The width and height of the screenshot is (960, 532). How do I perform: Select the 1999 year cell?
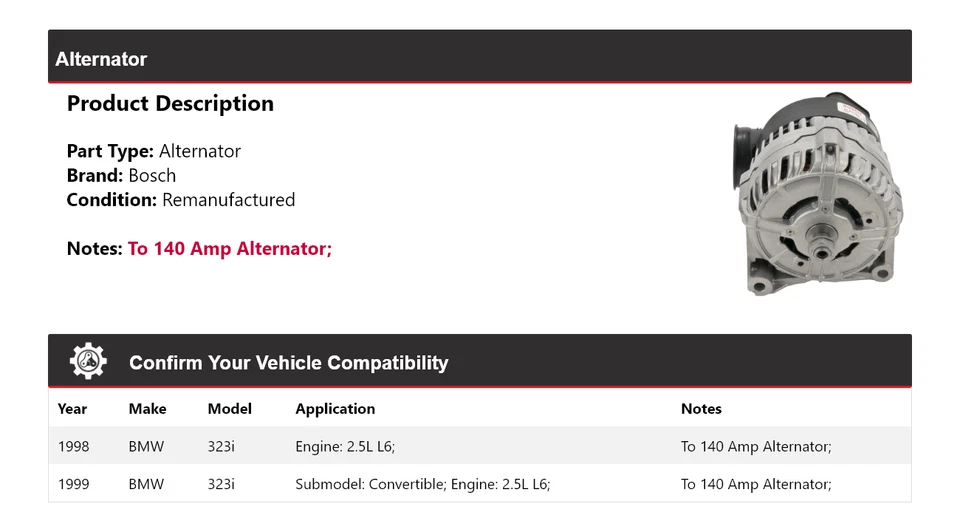tap(73, 484)
